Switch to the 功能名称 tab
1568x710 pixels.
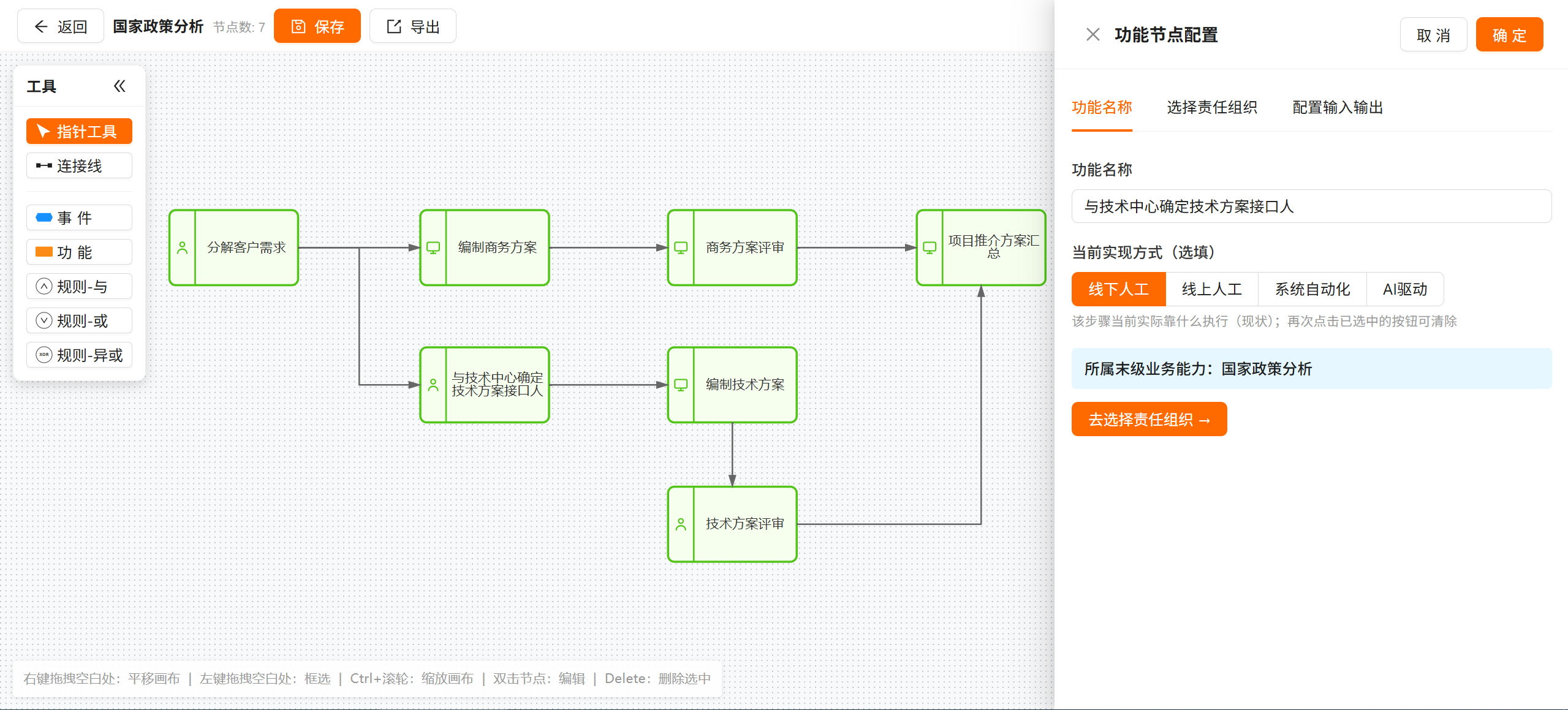point(1102,108)
